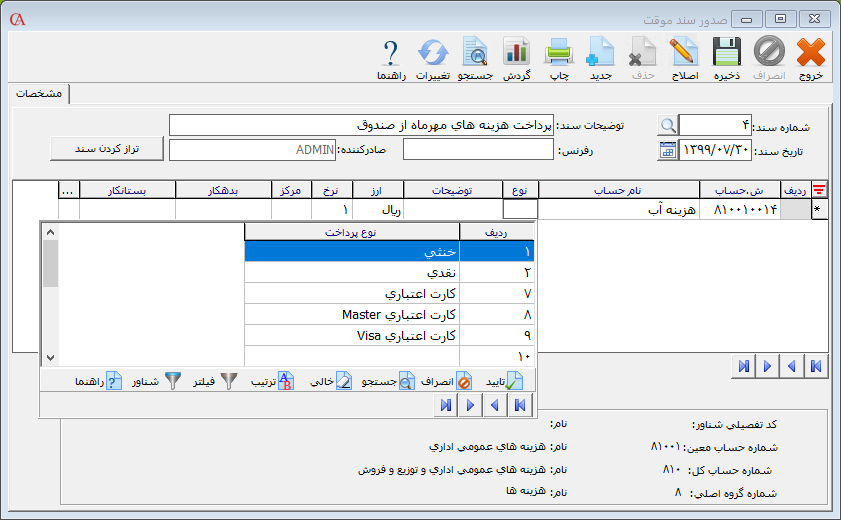Cancel popup with انصراف button
841x520 pixels.
click(446, 382)
